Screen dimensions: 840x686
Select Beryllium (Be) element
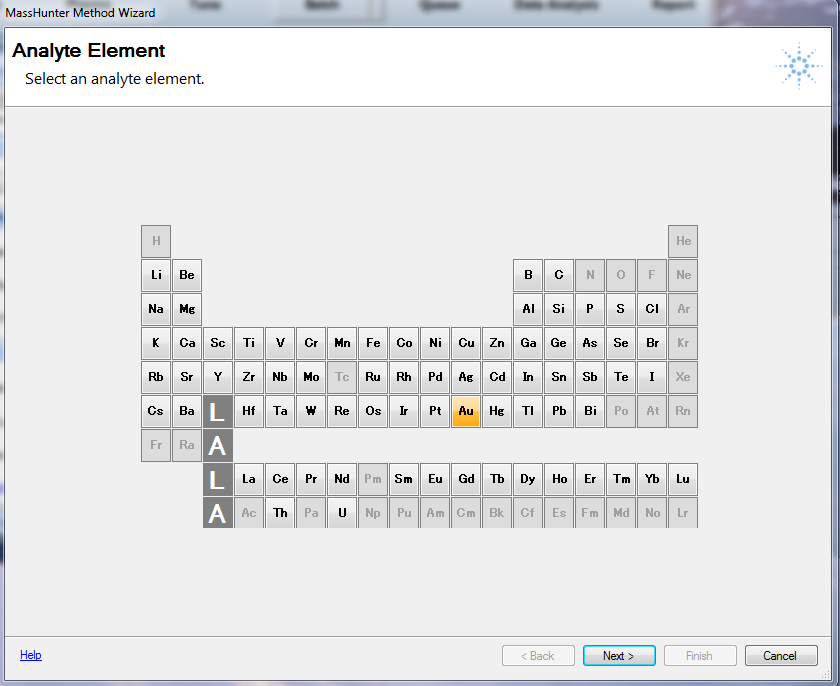click(x=187, y=275)
